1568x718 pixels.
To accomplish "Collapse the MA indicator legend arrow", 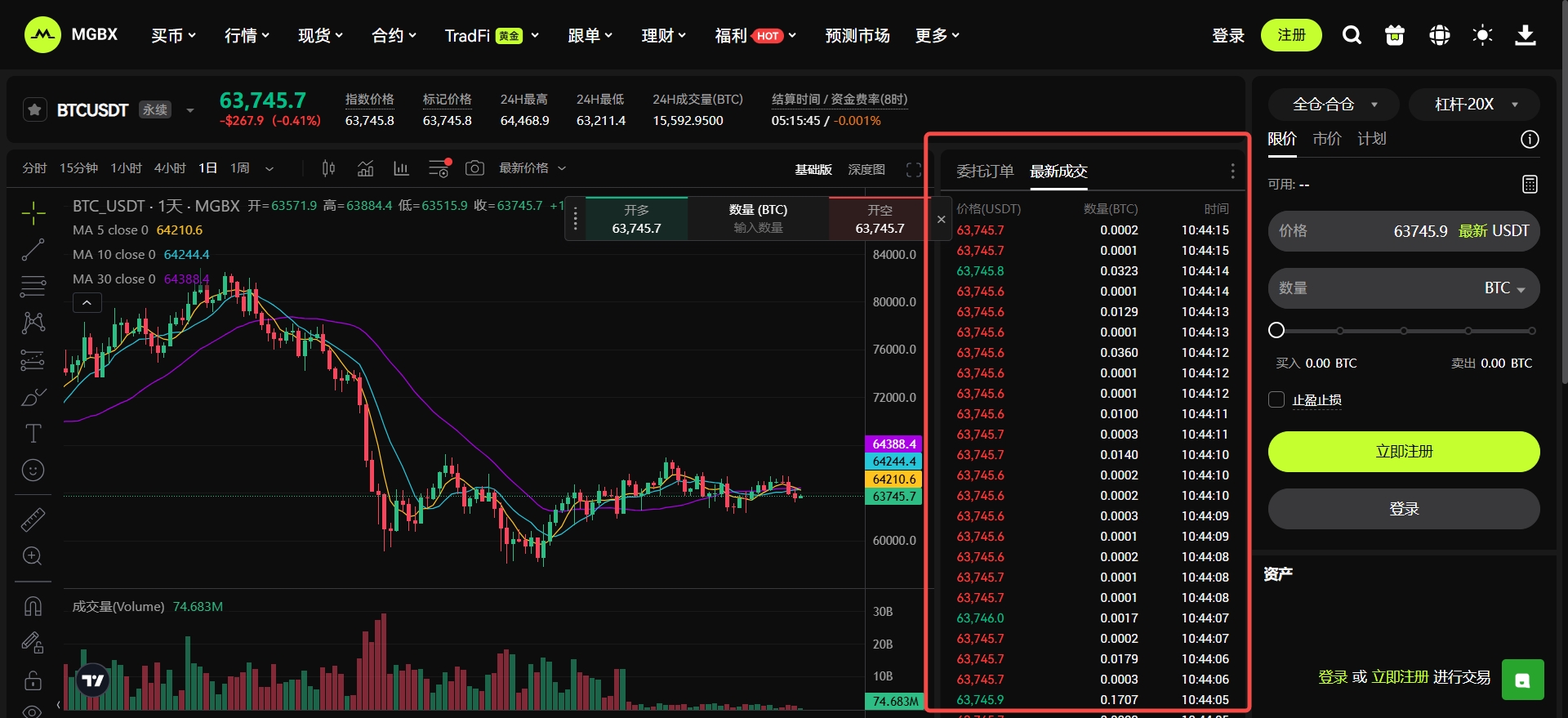I will coord(87,303).
